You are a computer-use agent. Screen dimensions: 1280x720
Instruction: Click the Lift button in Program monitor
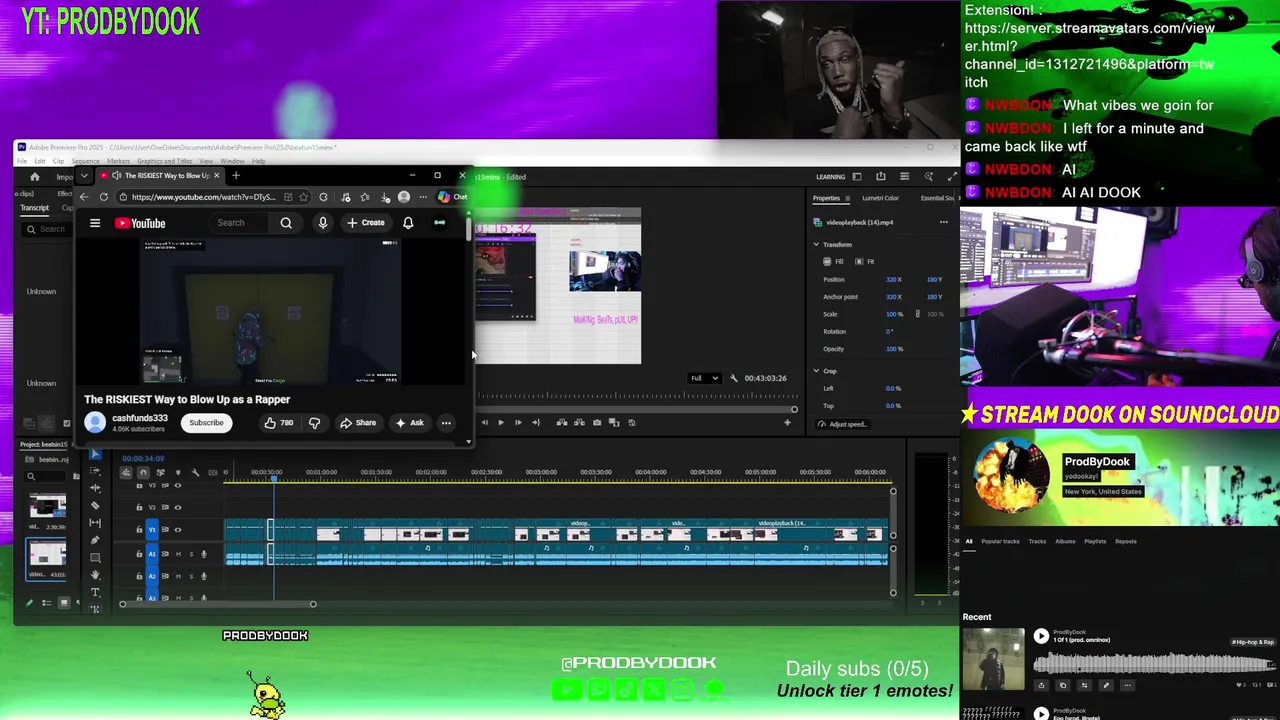coord(562,422)
